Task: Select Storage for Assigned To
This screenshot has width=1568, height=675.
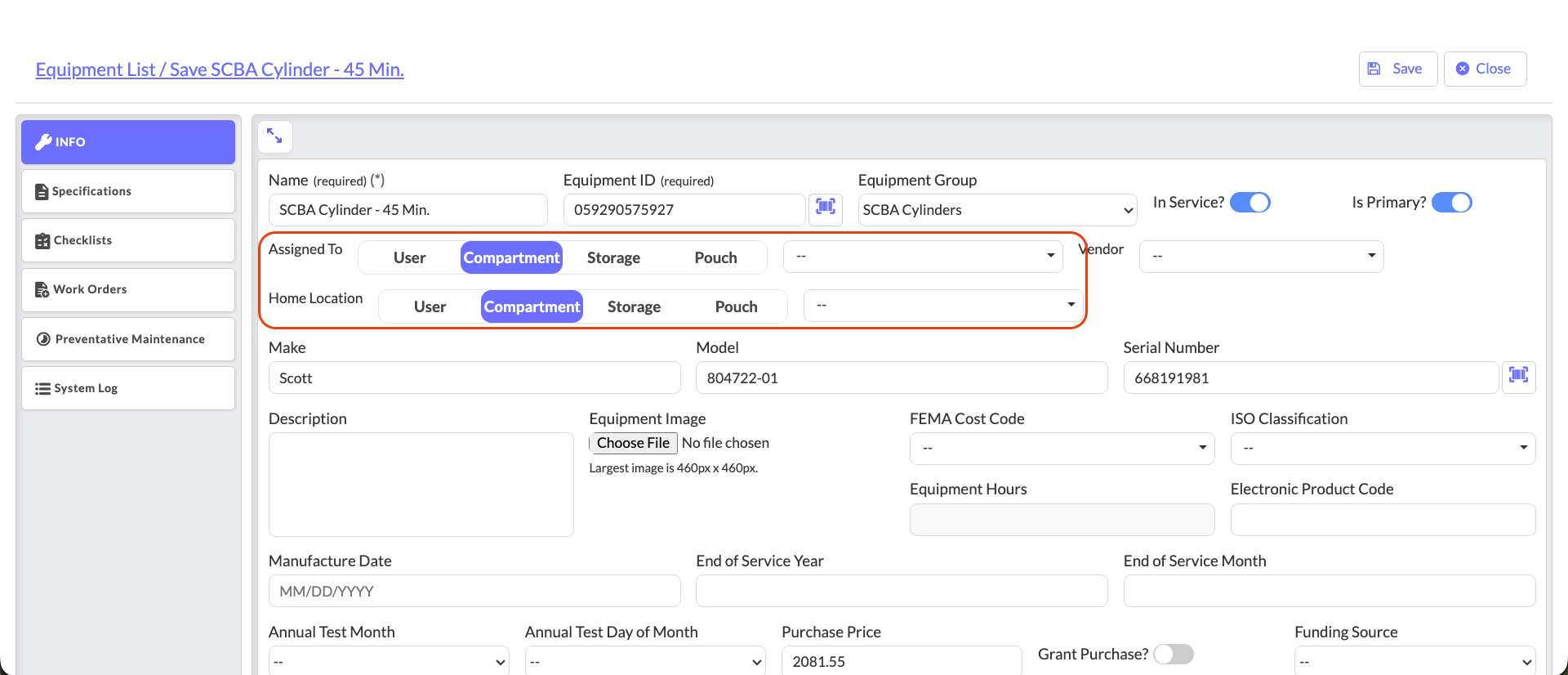Action: (613, 257)
